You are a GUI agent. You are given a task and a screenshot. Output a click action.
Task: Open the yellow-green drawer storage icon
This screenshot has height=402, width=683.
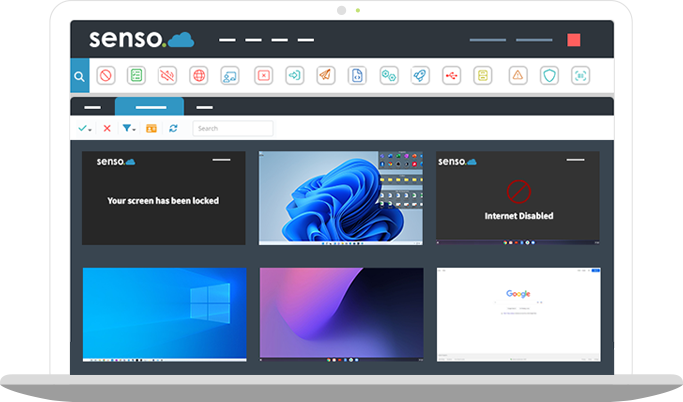pos(483,75)
